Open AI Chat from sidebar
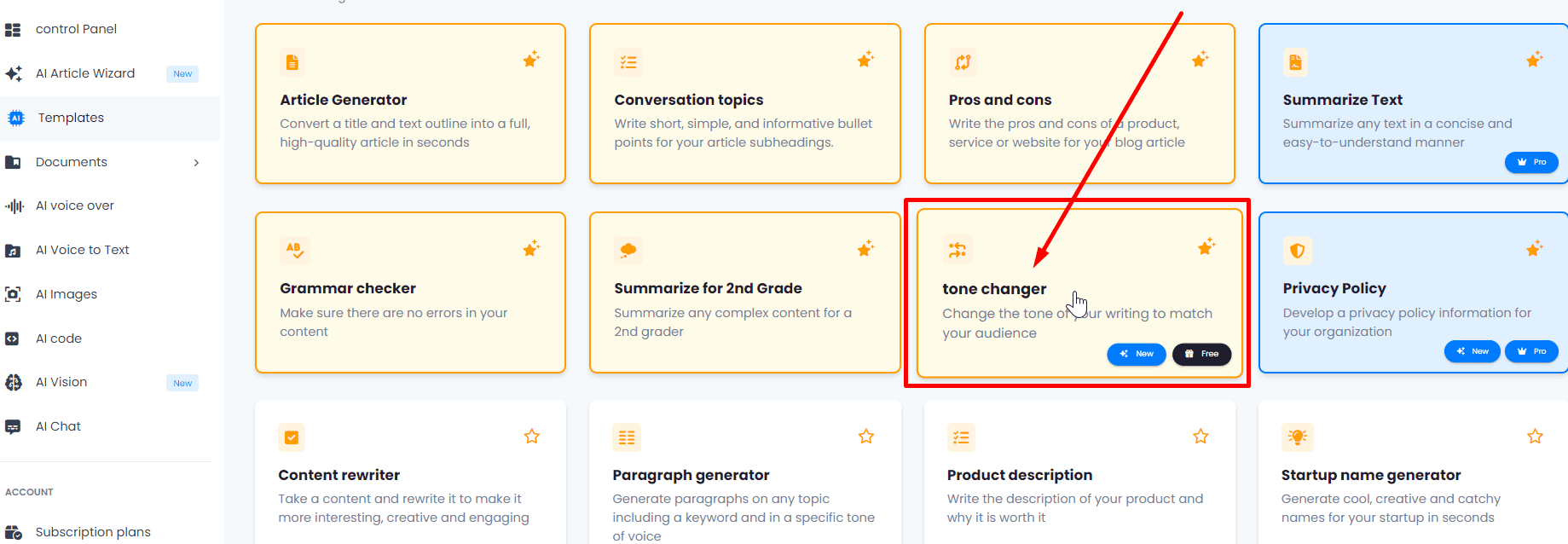This screenshot has width=1568, height=544. [58, 426]
